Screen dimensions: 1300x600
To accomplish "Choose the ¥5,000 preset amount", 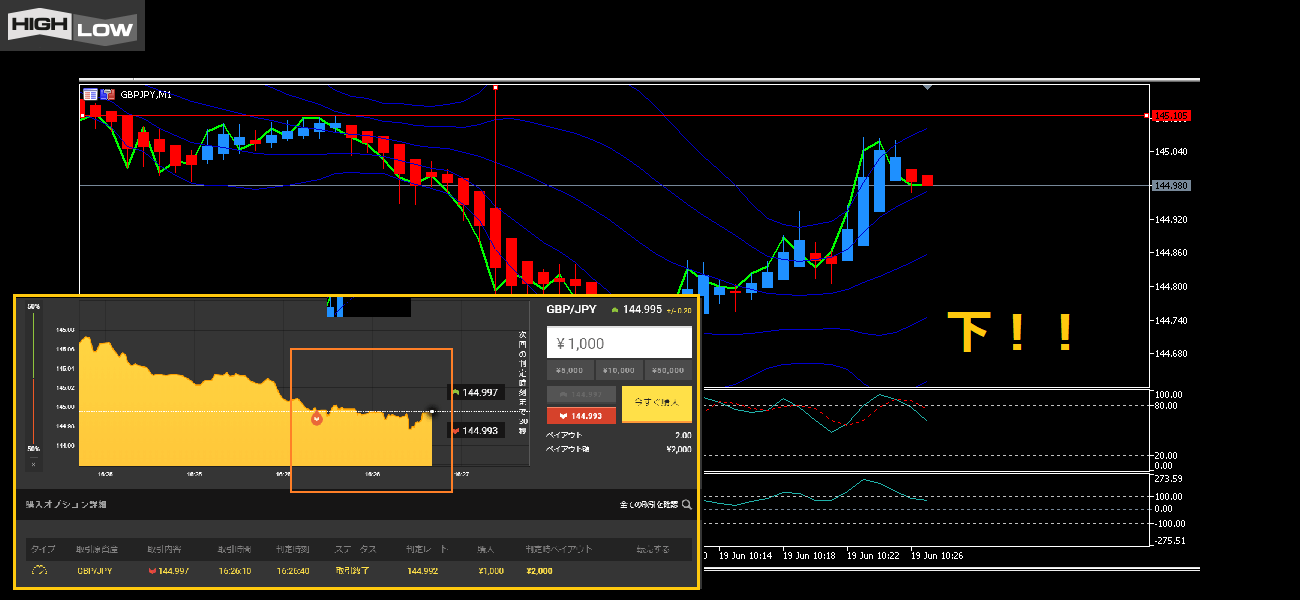I will [x=570, y=370].
